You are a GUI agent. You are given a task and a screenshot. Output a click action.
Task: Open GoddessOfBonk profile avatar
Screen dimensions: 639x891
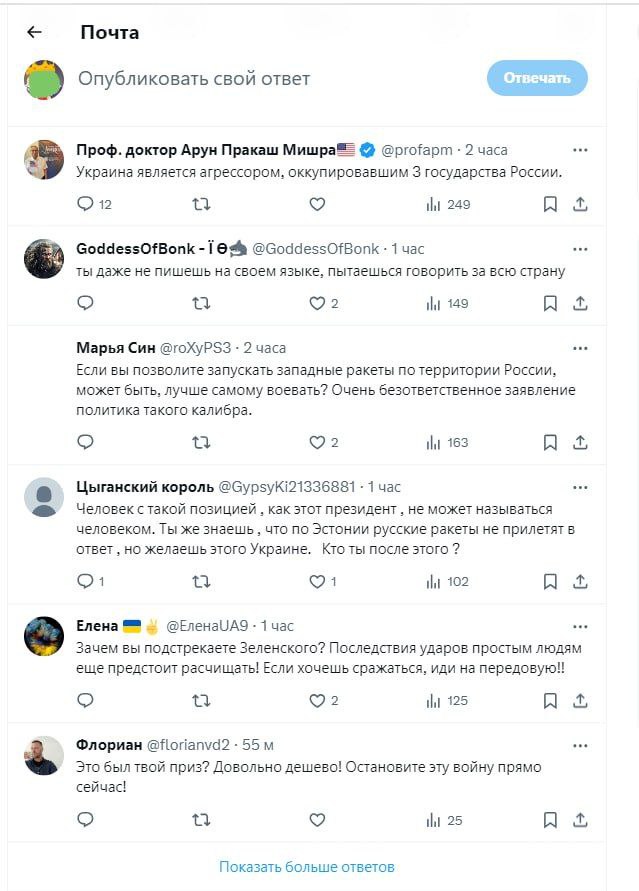44,258
